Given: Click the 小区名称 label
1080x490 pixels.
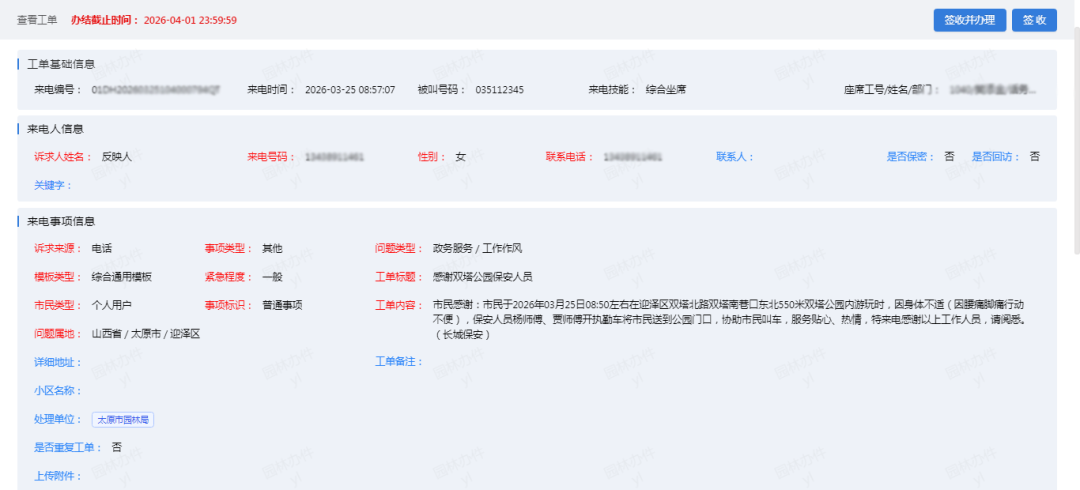Looking at the screenshot, I should [x=58, y=391].
